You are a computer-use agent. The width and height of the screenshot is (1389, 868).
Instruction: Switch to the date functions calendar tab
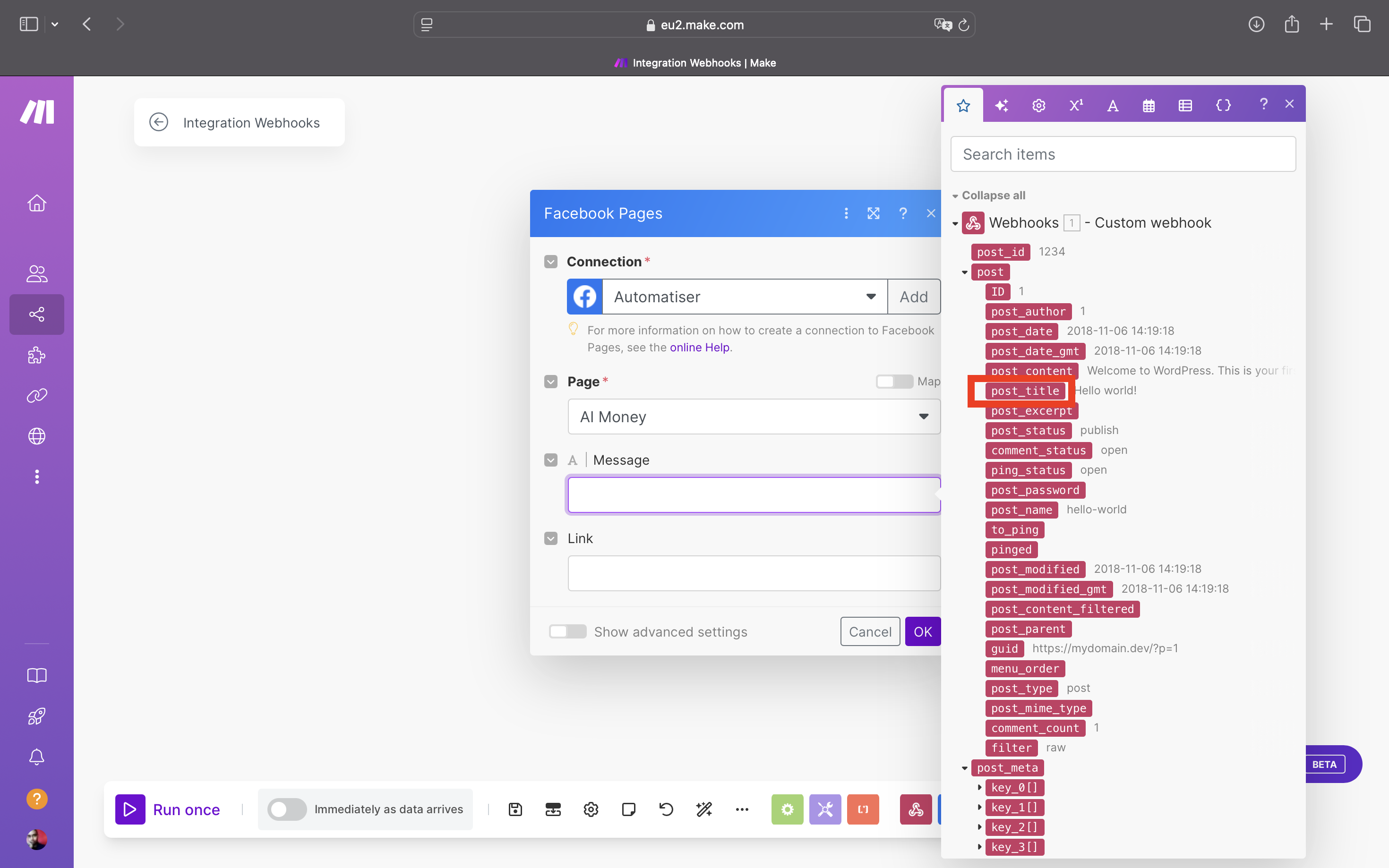point(1149,105)
